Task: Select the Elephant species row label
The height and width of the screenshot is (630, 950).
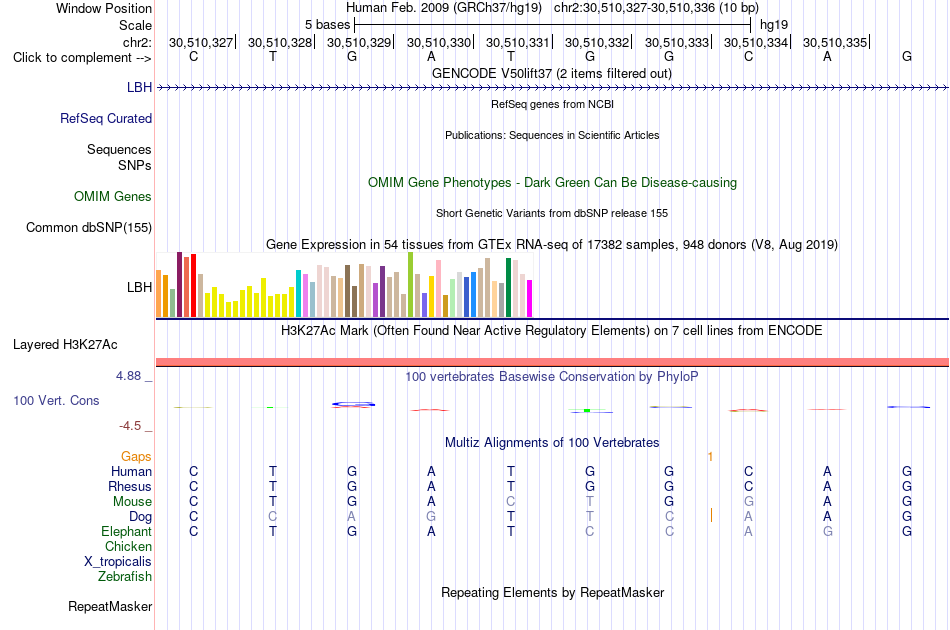Action: click(x=127, y=531)
